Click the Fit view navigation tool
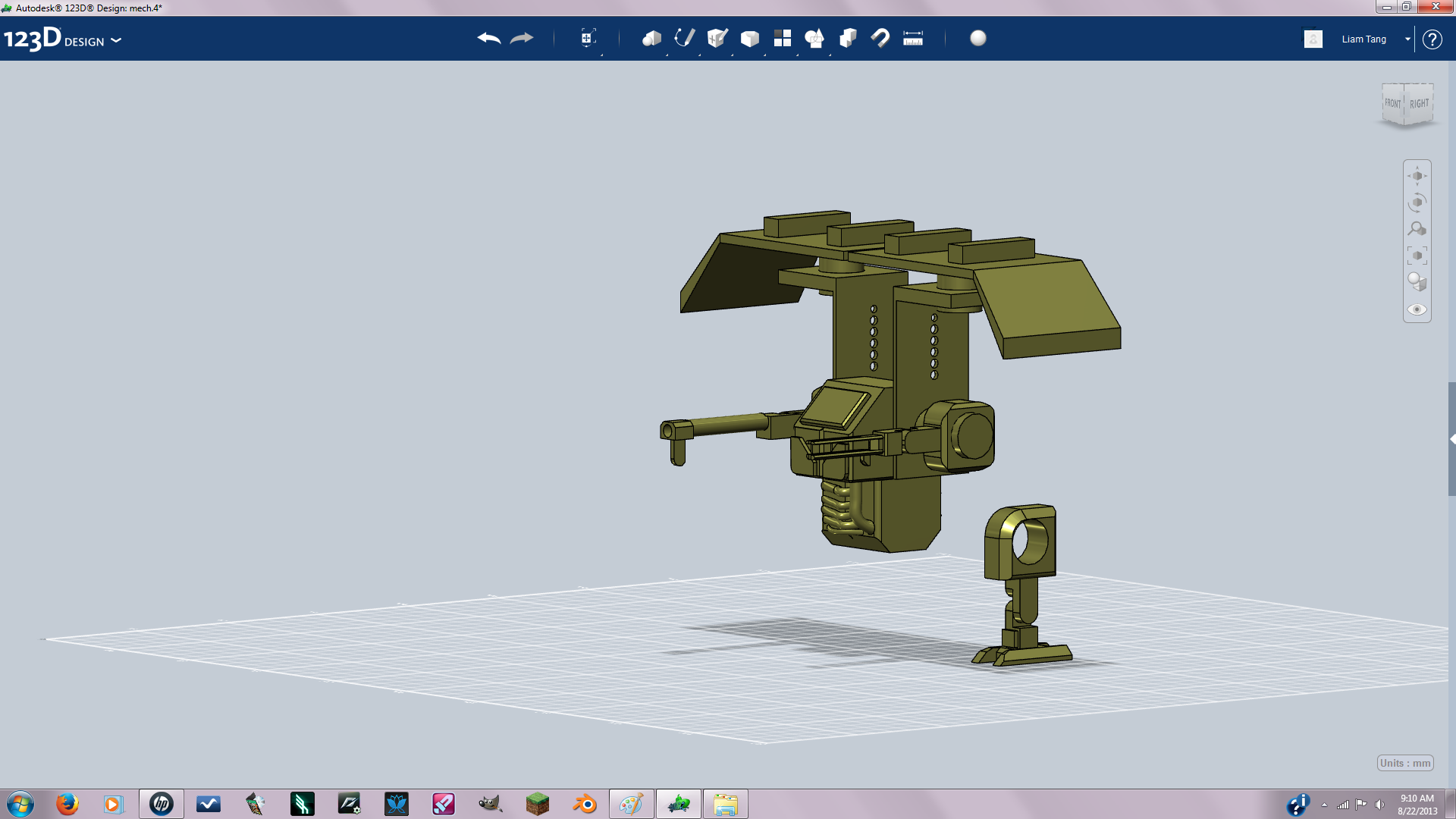 1417,256
